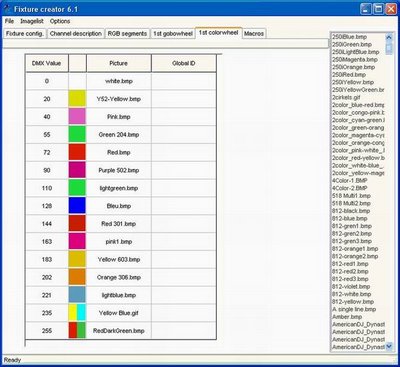400x367 pixels.
Task: Close the Fixture creator window
Action: (x=391, y=9)
